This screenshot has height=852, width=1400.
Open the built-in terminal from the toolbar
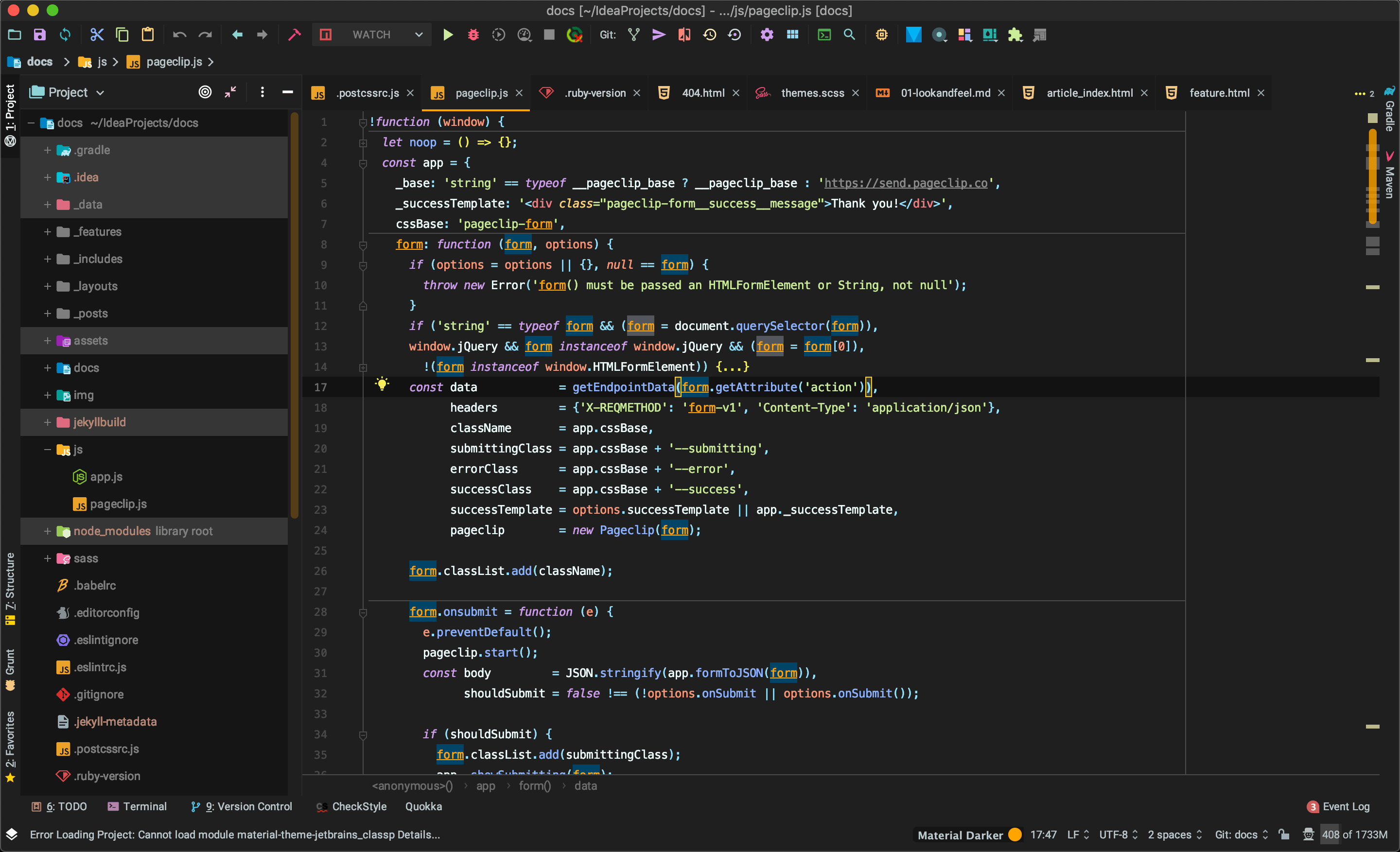click(x=824, y=35)
